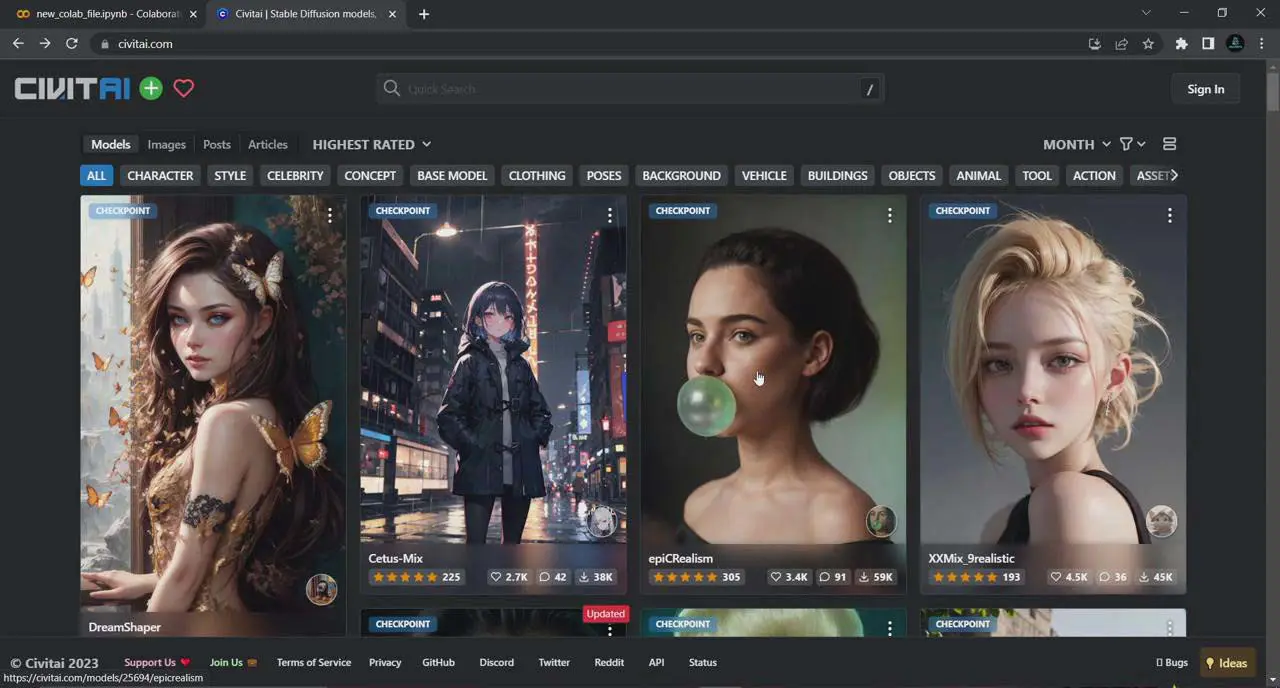Toggle the CLOTHING category filter

pos(537,175)
